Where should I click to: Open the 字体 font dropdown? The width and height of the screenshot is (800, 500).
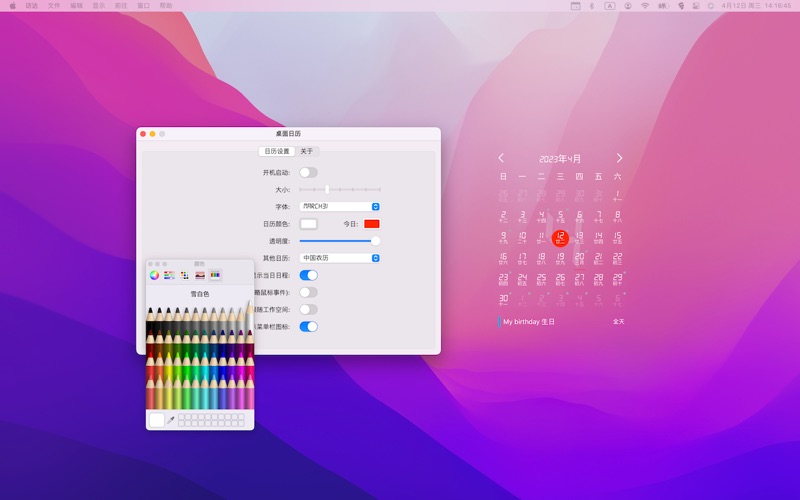pos(340,207)
